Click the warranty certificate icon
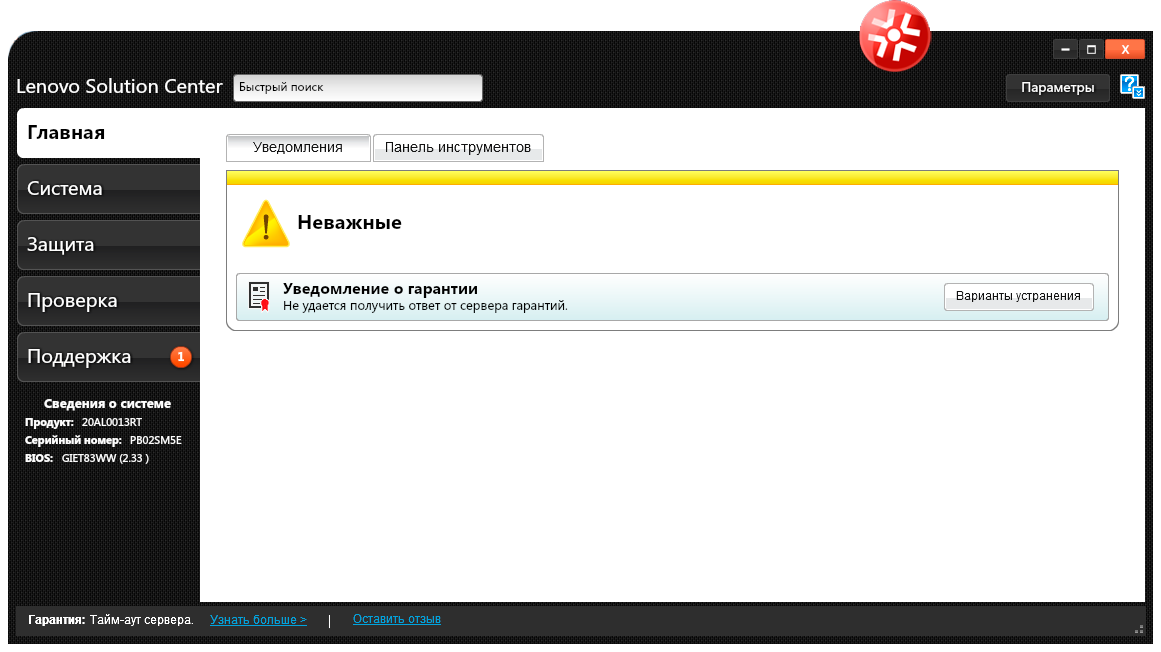 [259, 296]
